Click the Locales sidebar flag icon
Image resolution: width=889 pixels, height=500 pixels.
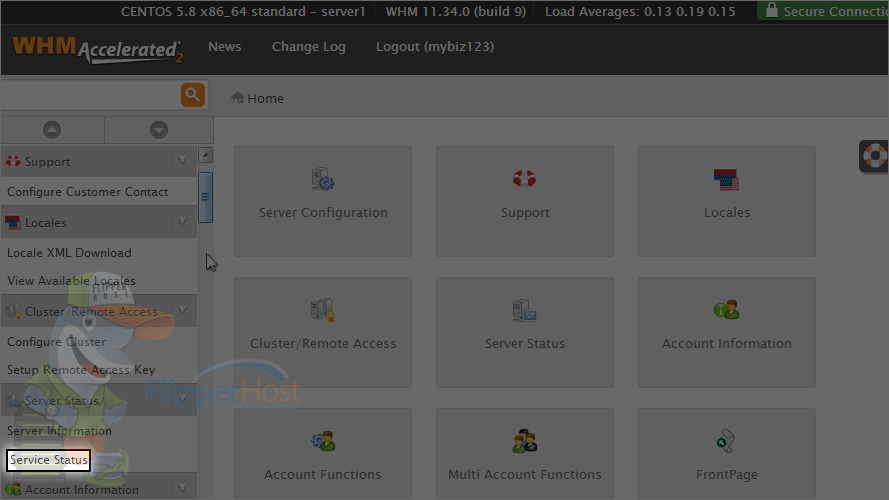[x=12, y=222]
